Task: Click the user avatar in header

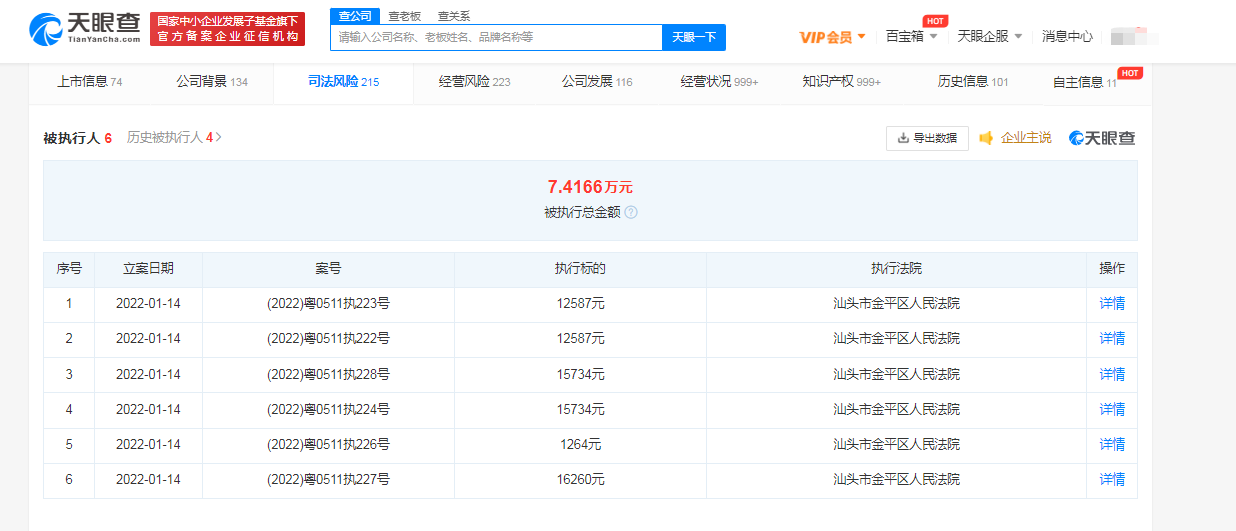Action: click(x=1133, y=36)
